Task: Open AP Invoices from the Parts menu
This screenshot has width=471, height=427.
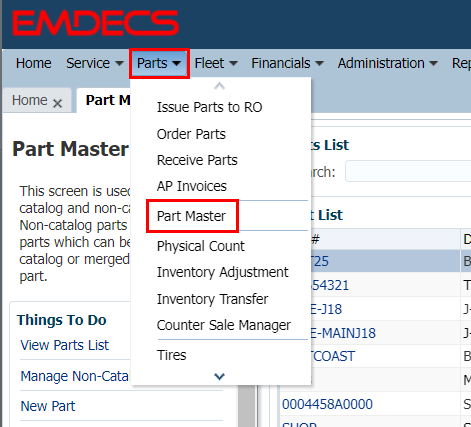Action: tap(192, 186)
